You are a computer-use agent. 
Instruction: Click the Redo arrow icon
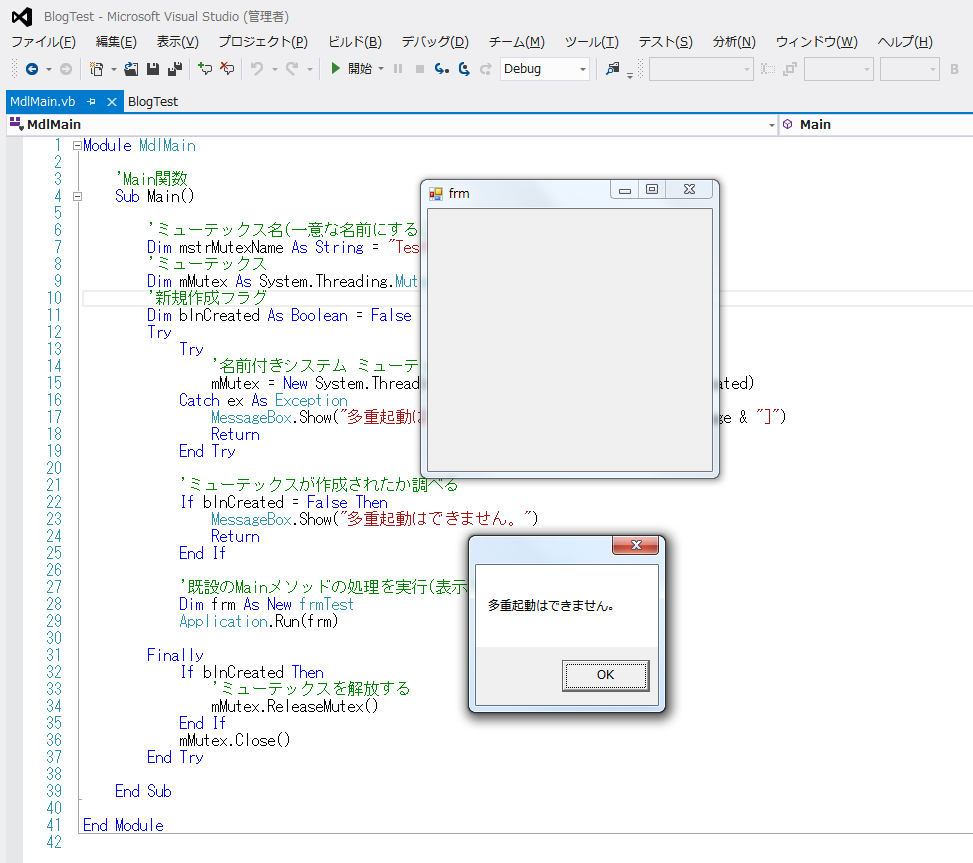[292, 69]
